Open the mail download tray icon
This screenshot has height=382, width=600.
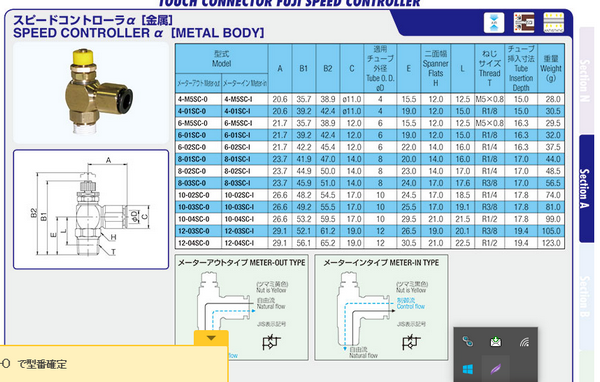point(496,341)
